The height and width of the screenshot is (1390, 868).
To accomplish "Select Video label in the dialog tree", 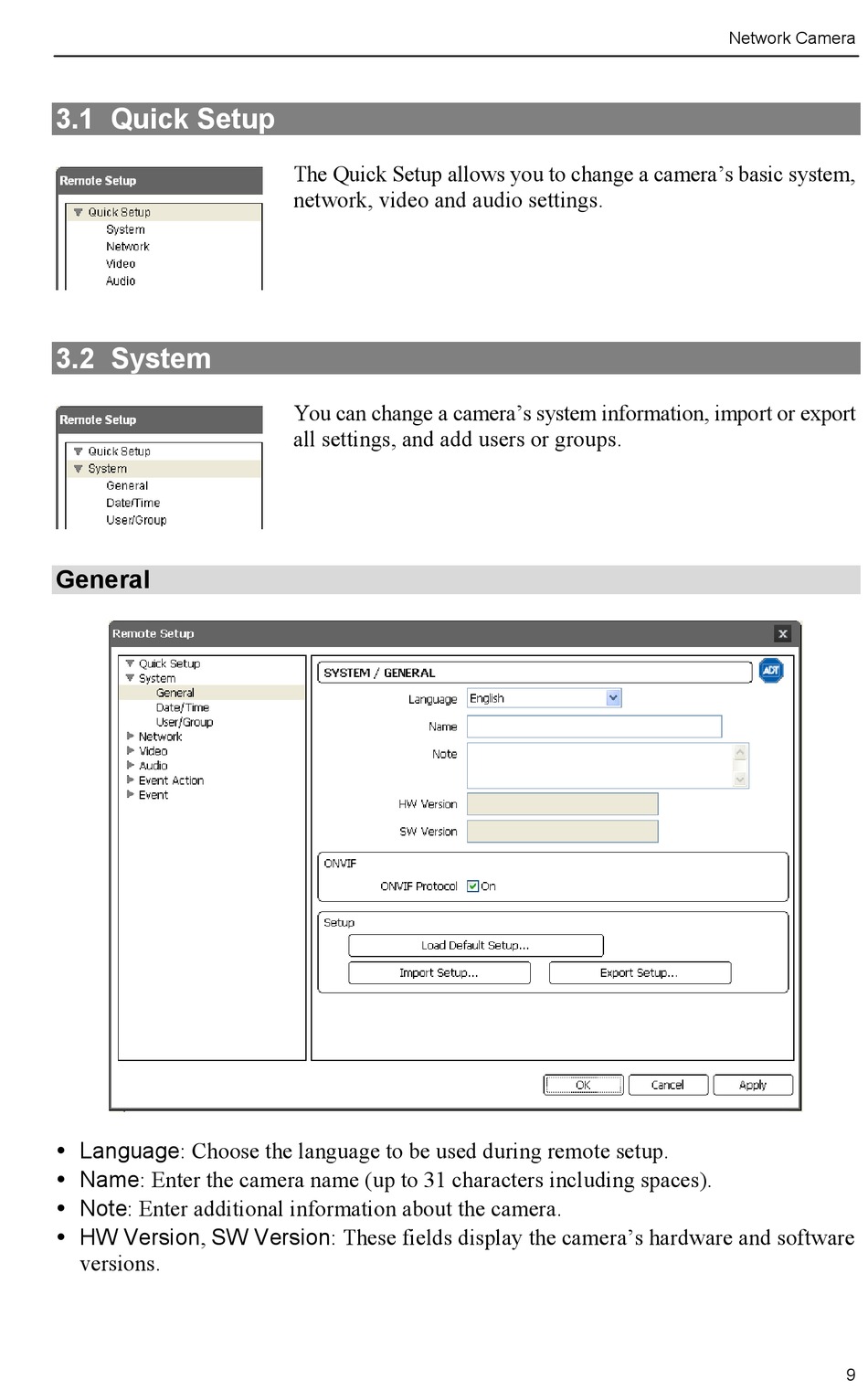I will click(153, 751).
